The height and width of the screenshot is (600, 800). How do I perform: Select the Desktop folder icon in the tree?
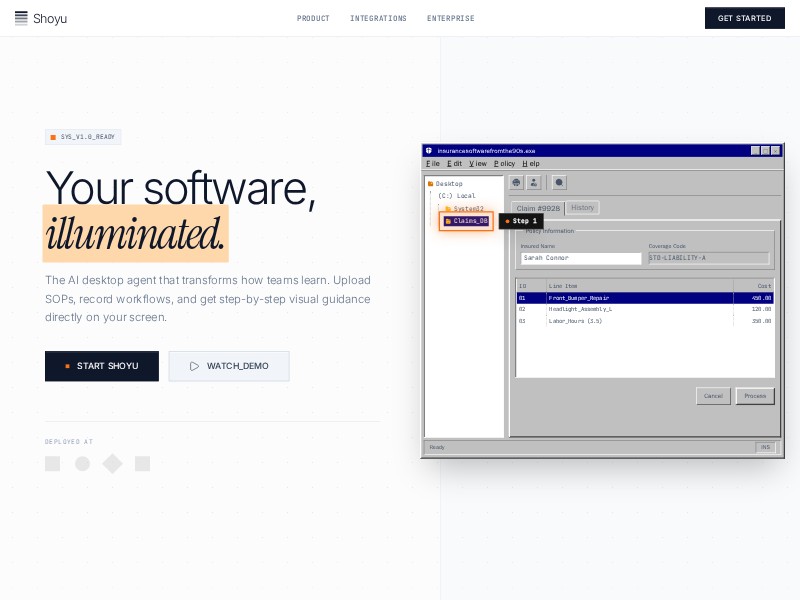pos(430,183)
